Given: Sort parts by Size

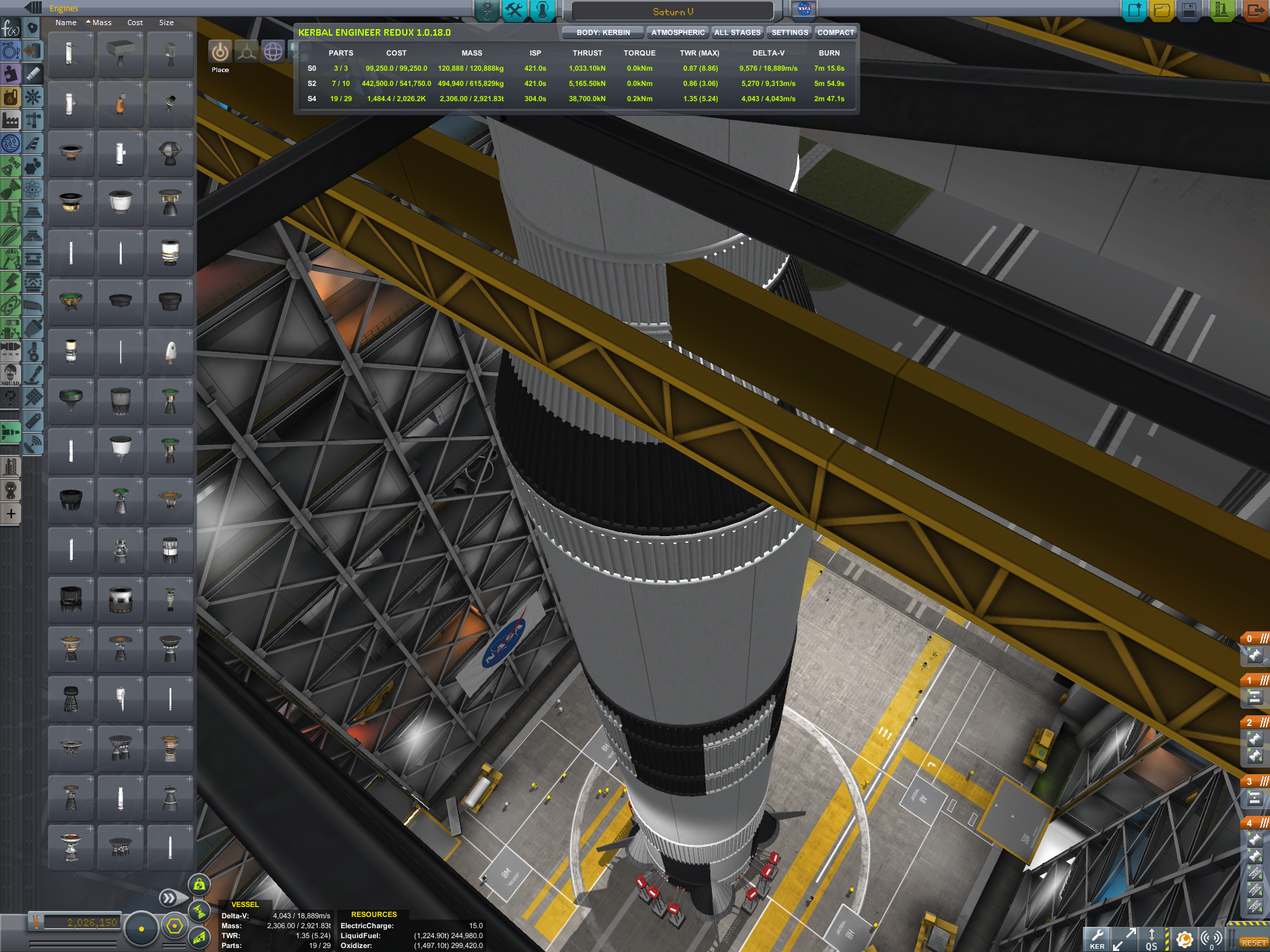Looking at the screenshot, I should click(x=166, y=22).
